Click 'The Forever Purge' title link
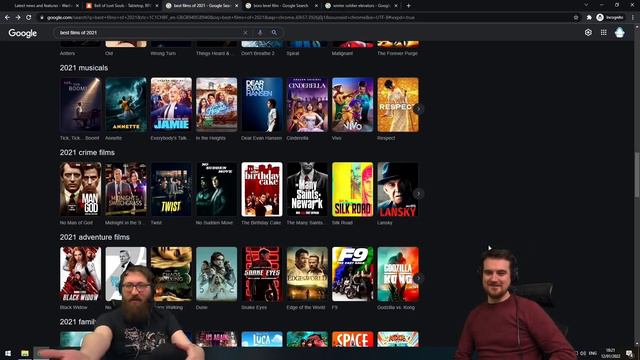This screenshot has width=640, height=360. (x=397, y=53)
